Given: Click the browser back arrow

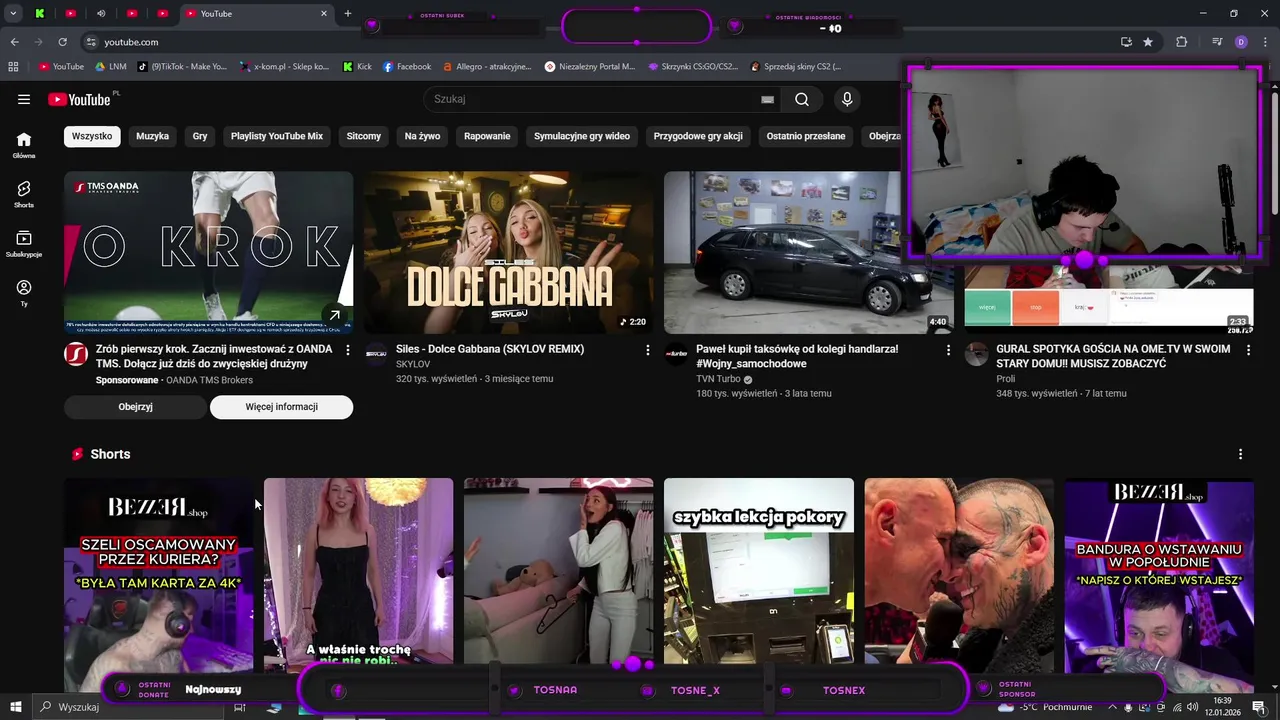Looking at the screenshot, I should point(14,42).
